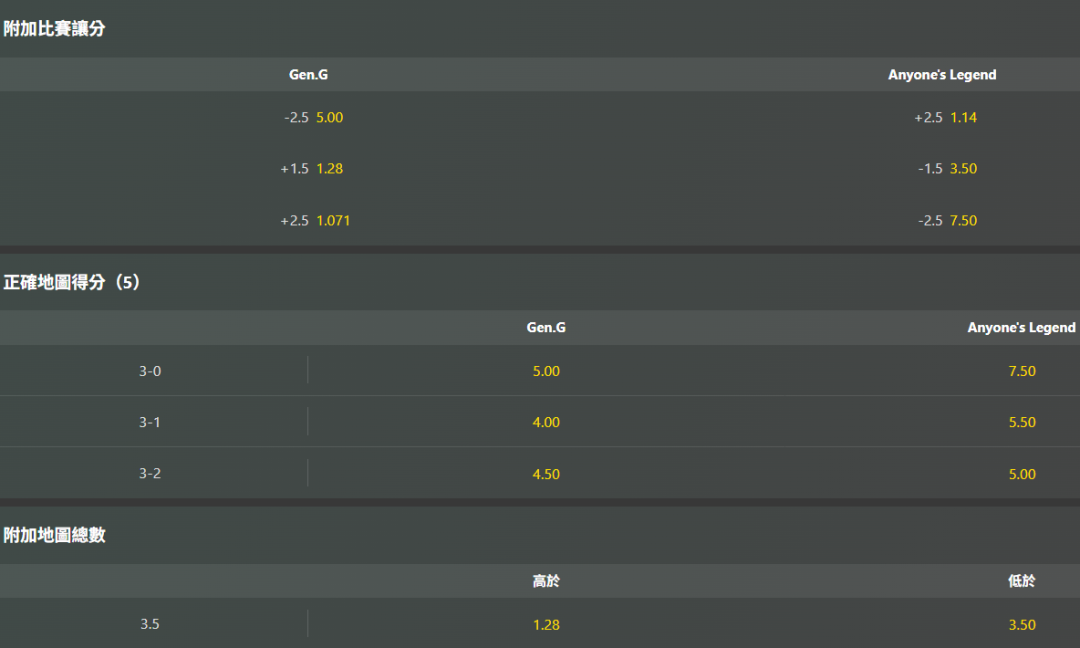Select under 3.5 maps at 3.50

(1022, 625)
